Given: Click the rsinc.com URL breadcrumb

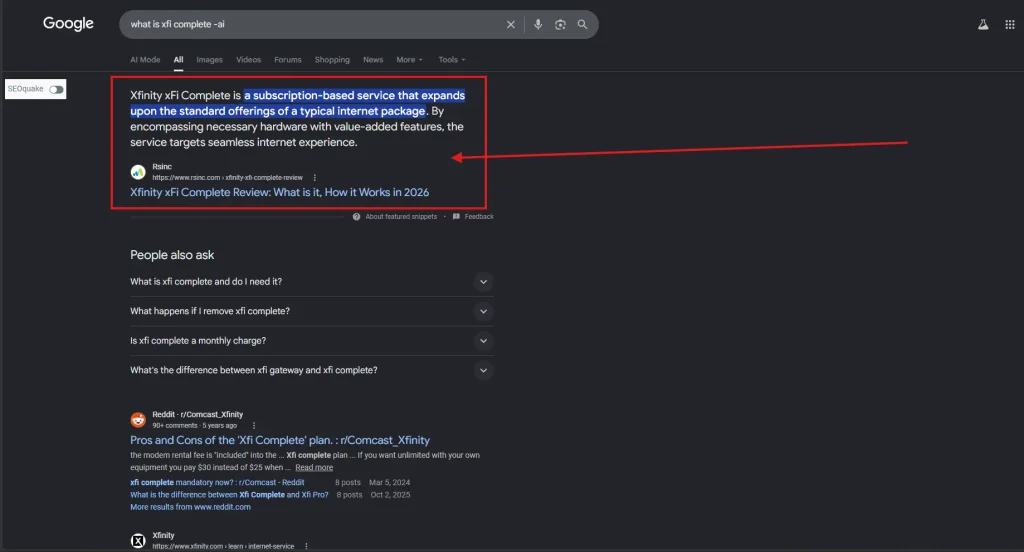Looking at the screenshot, I should click(x=227, y=178).
